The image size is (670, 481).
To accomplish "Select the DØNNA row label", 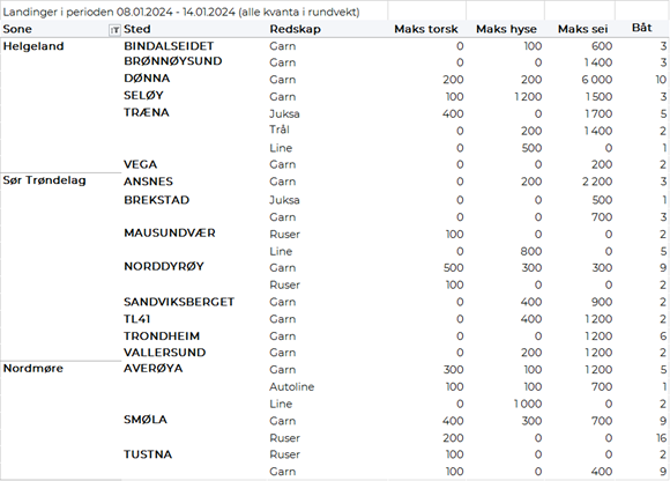I will coord(147,78).
